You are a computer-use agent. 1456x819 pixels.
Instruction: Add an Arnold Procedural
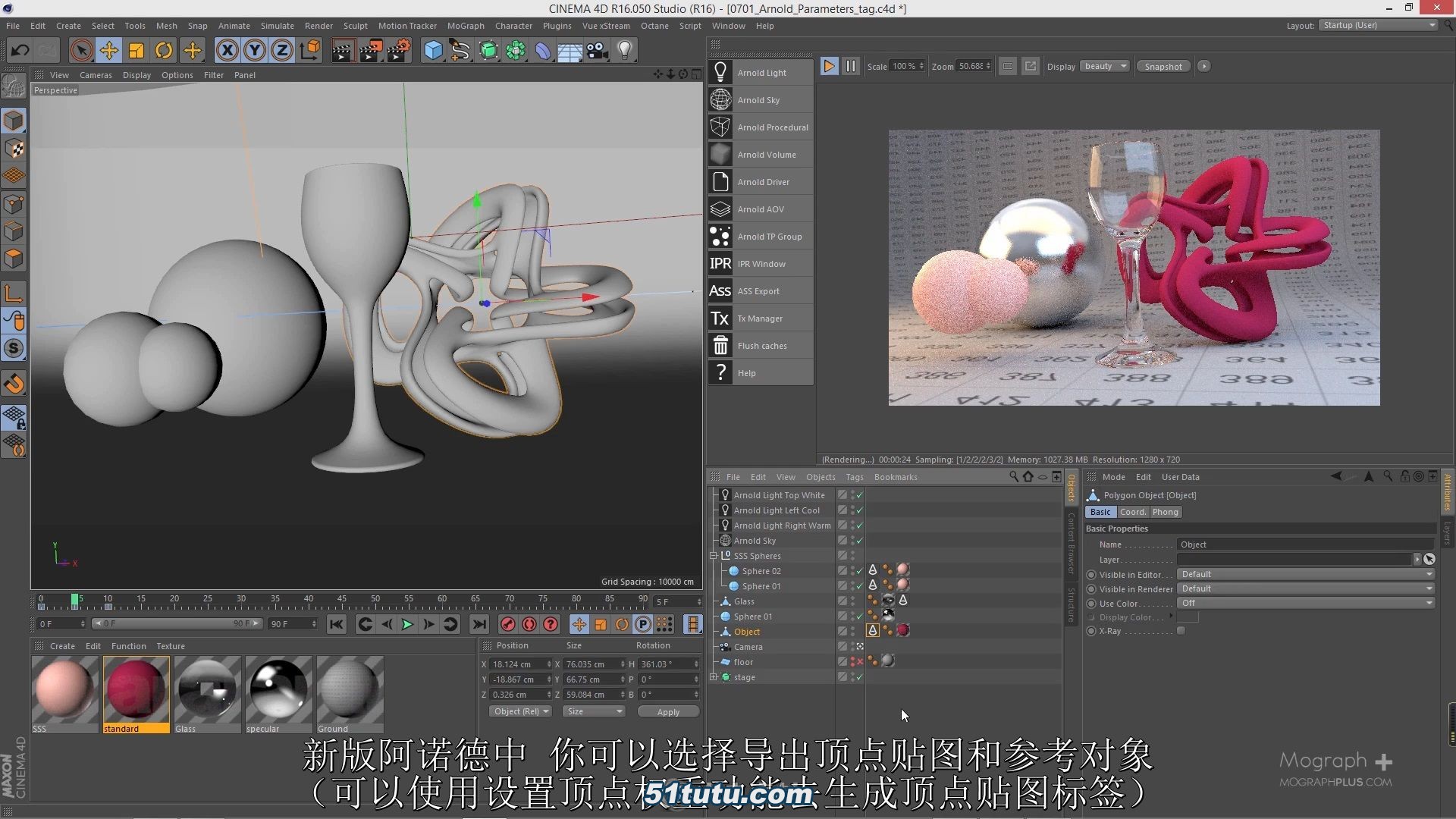(x=761, y=127)
